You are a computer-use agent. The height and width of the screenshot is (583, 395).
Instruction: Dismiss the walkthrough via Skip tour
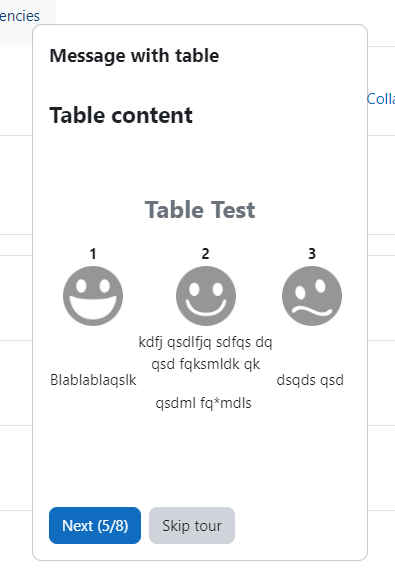[x=192, y=525]
